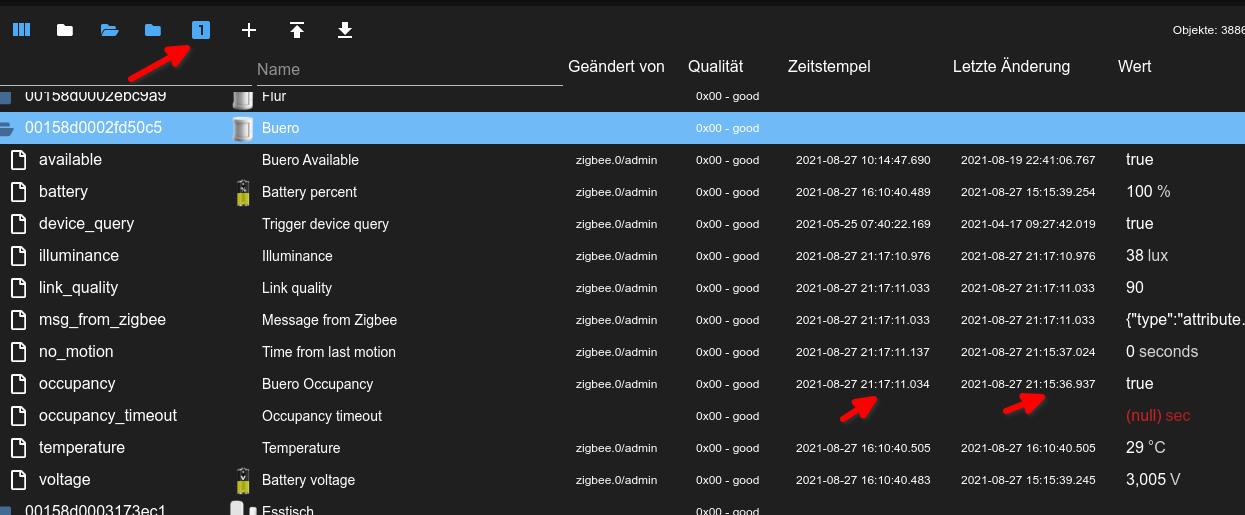
Task: Select the occupancy state row
Action: pyautogui.click(x=77, y=384)
